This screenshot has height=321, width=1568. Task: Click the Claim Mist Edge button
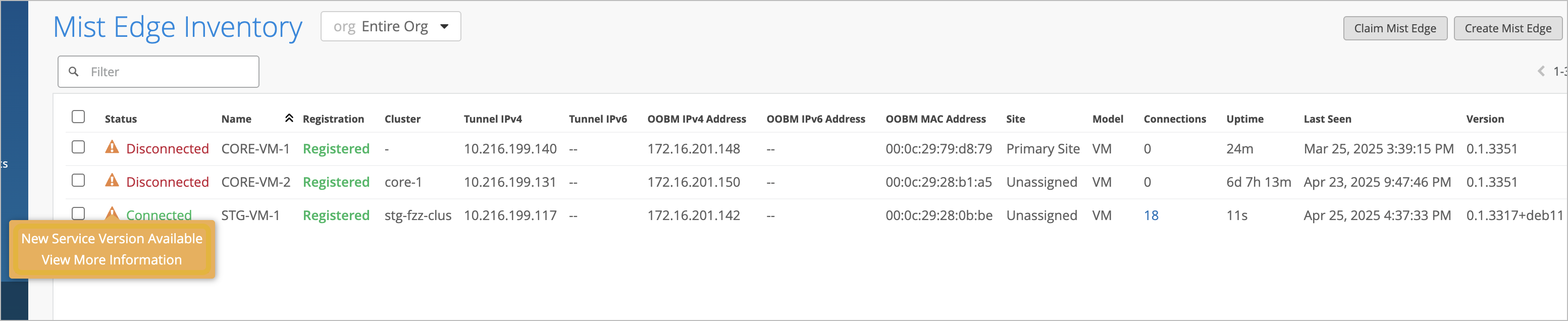[x=1395, y=27]
